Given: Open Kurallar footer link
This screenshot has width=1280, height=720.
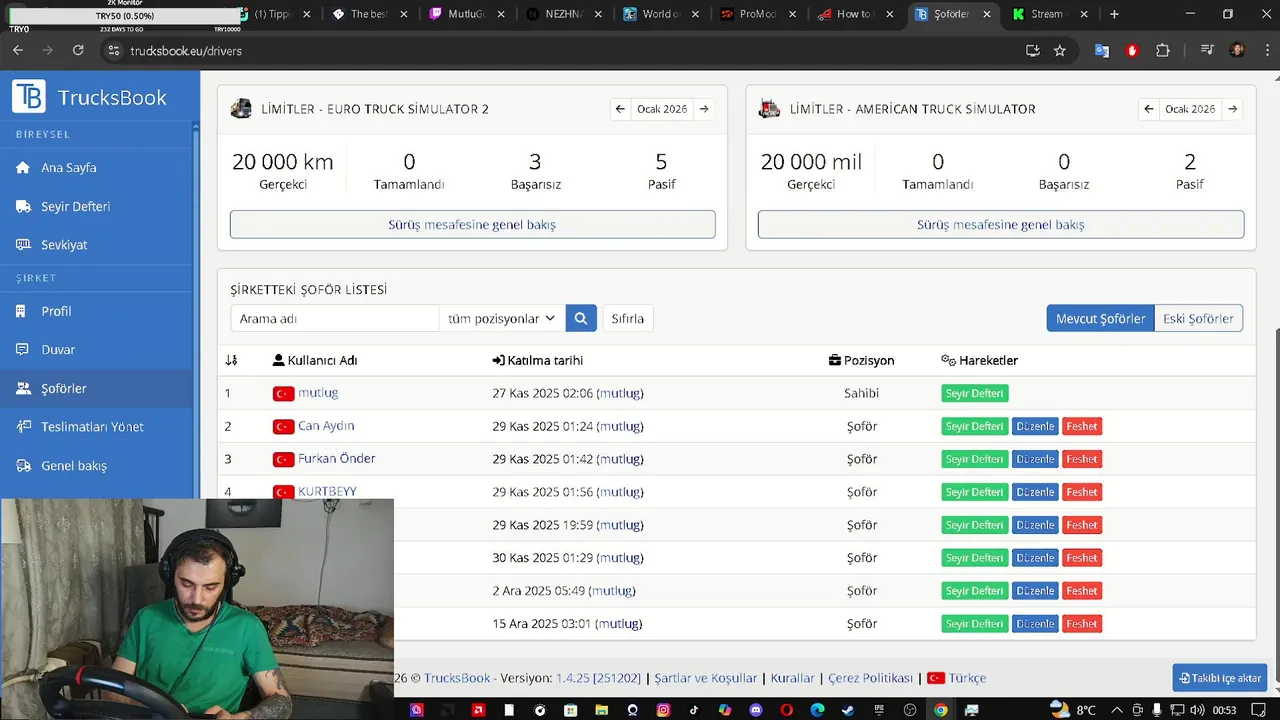Looking at the screenshot, I should [793, 678].
